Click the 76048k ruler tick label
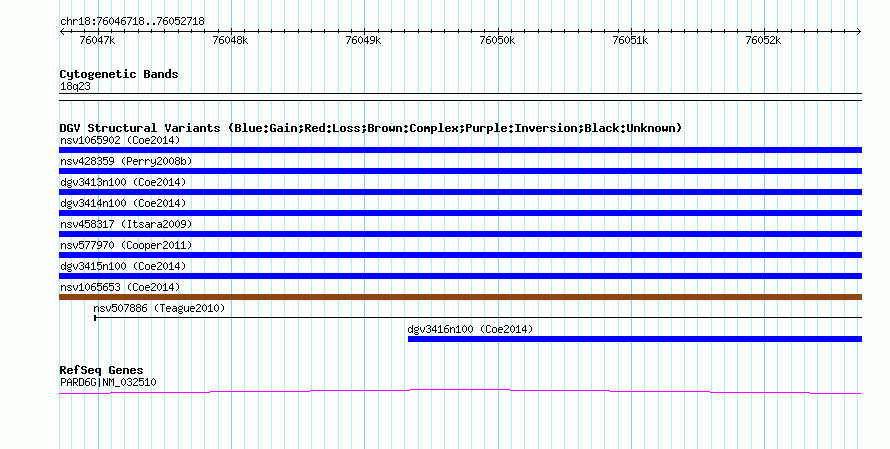 point(230,40)
